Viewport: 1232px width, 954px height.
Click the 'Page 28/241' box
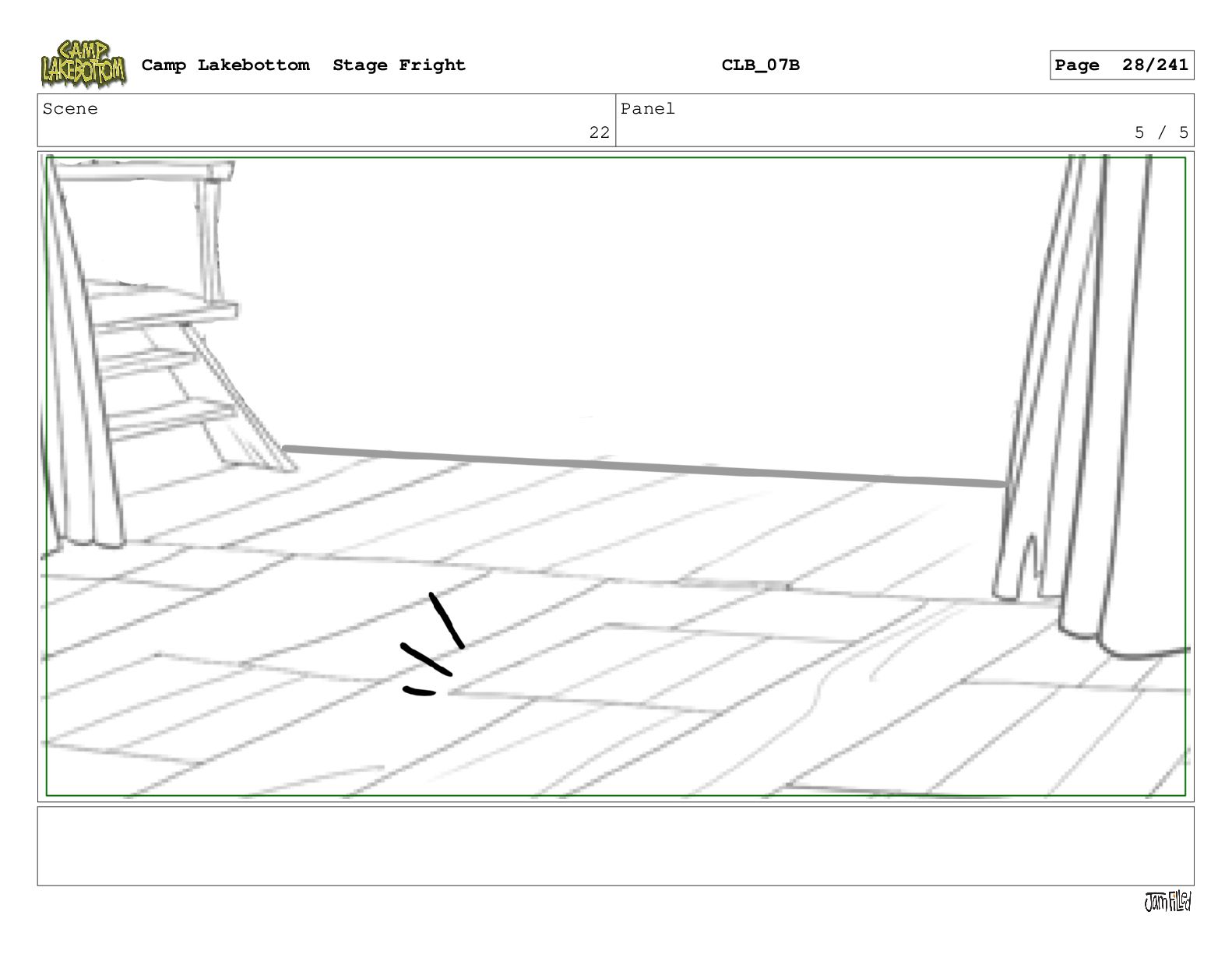pos(1121,65)
